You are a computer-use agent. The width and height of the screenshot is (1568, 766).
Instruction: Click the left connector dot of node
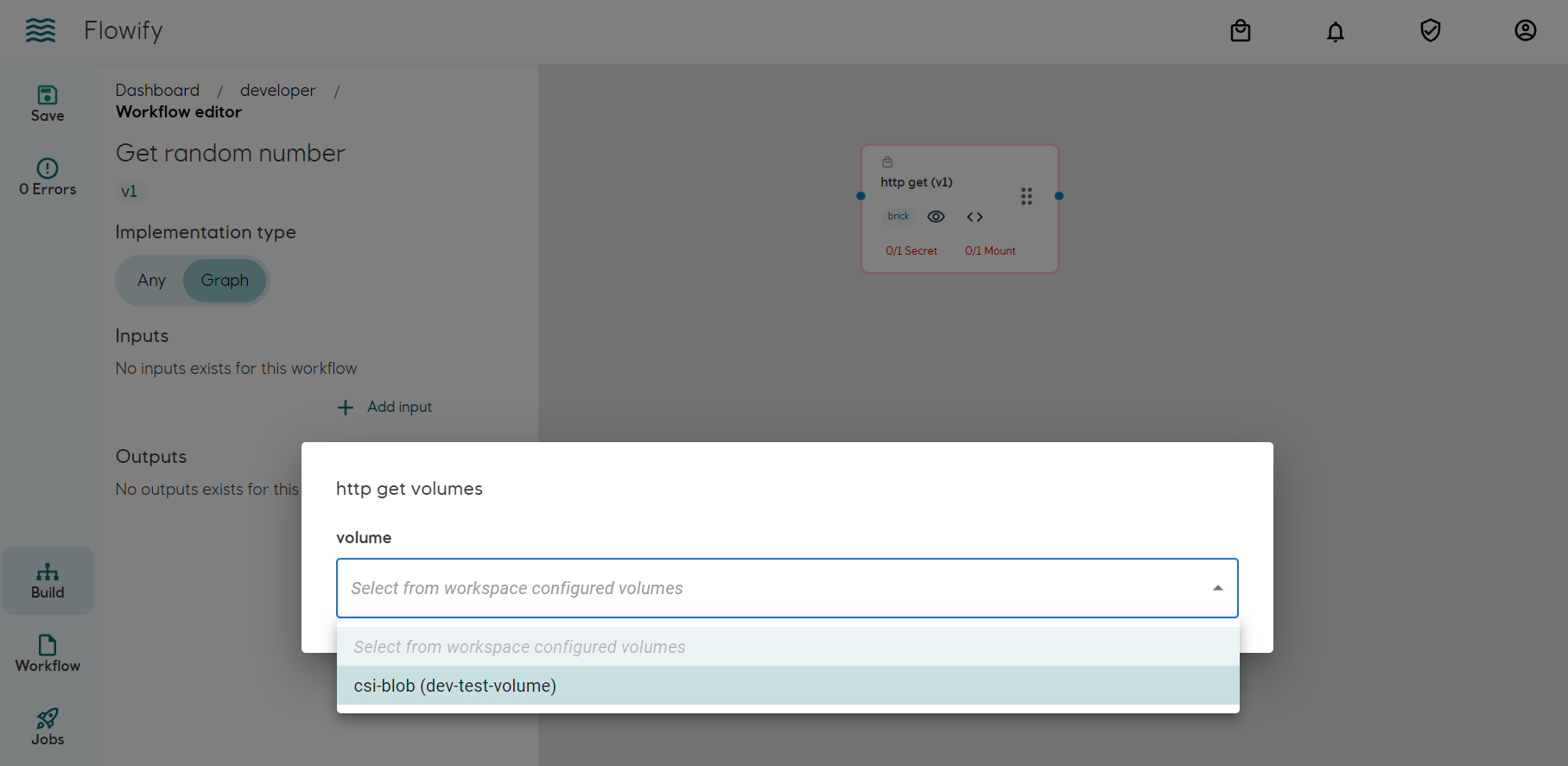click(x=860, y=196)
